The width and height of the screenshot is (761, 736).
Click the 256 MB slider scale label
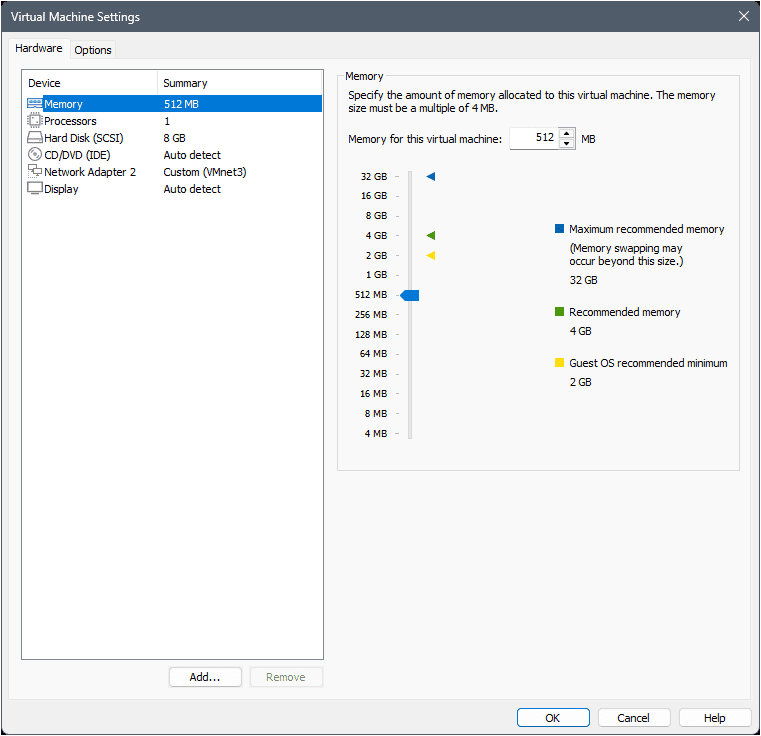click(x=371, y=315)
